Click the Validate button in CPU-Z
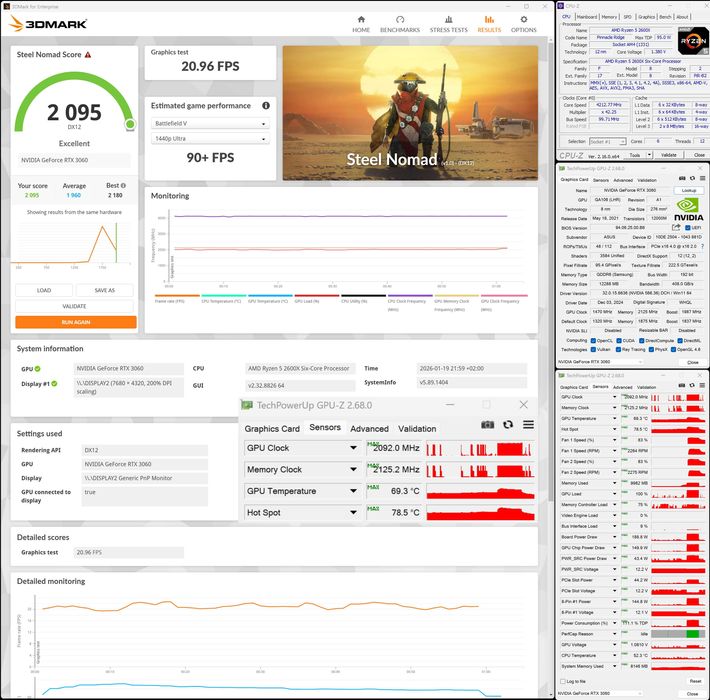The width and height of the screenshot is (710, 700). click(668, 155)
